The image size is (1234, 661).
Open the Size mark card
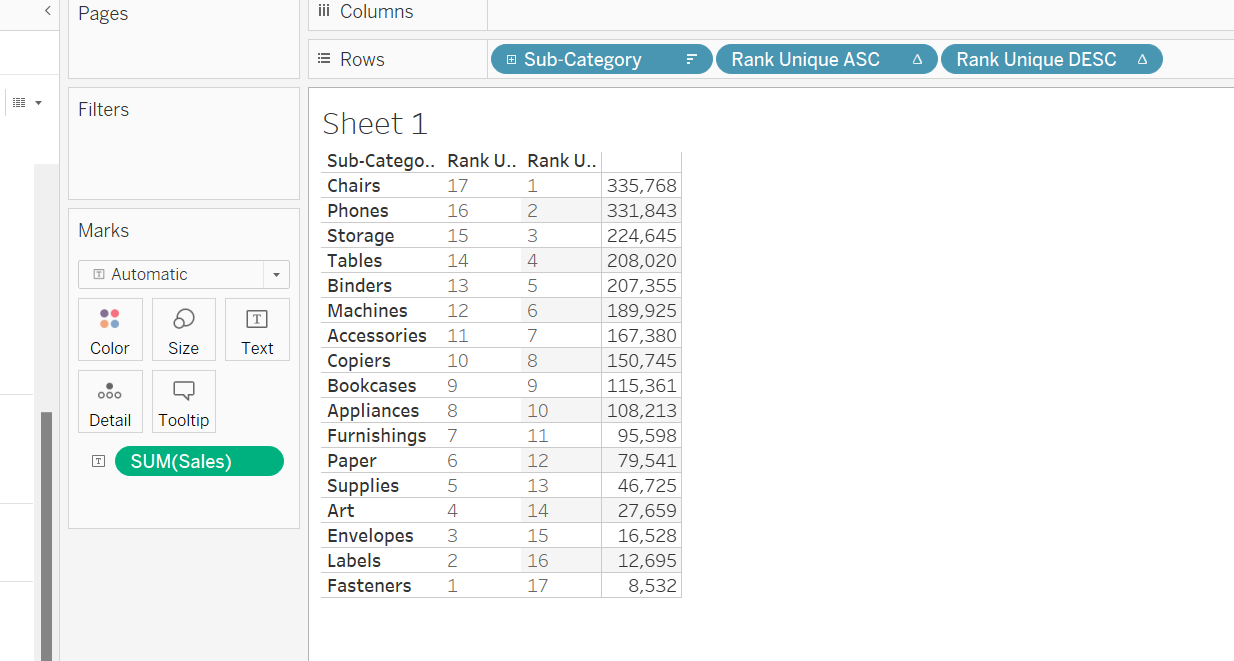[x=183, y=329]
